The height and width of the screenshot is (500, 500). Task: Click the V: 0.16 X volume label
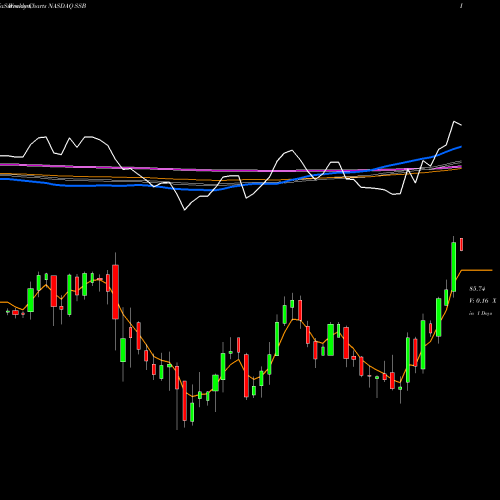(x=482, y=301)
